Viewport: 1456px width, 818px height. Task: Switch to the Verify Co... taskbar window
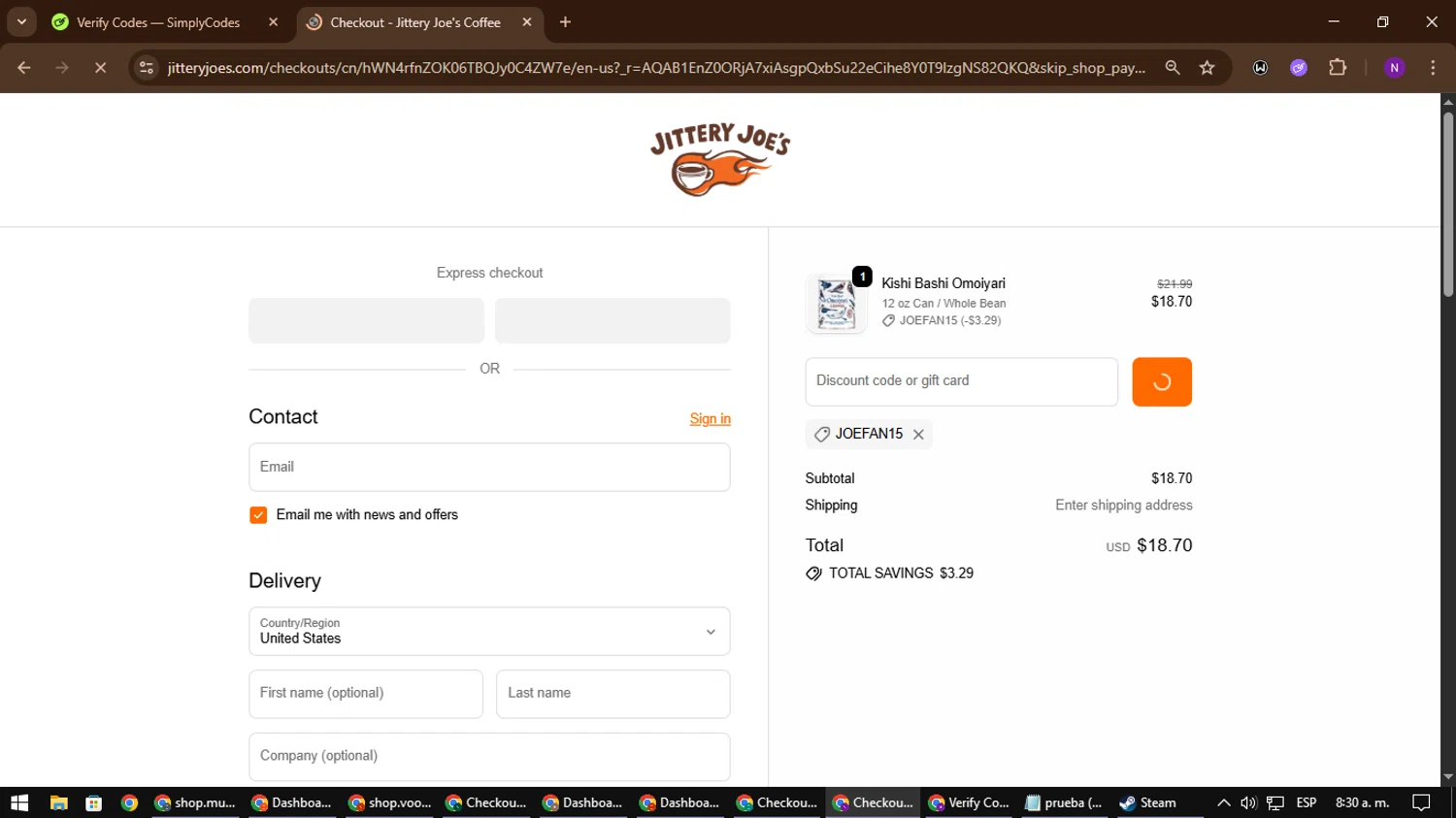[970, 802]
